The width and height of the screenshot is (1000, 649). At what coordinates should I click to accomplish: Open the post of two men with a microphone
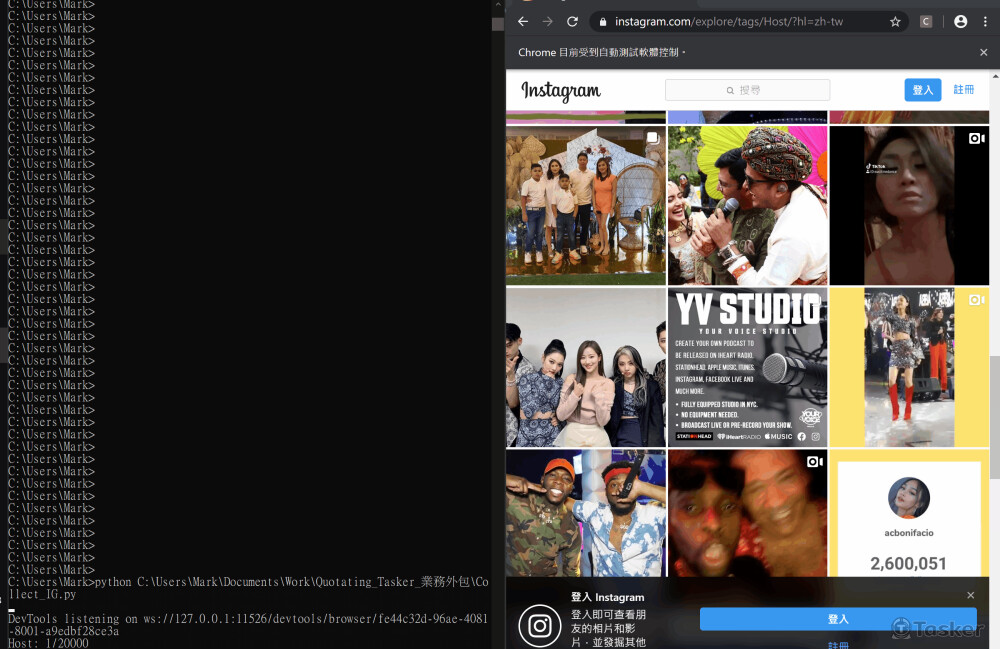(585, 513)
